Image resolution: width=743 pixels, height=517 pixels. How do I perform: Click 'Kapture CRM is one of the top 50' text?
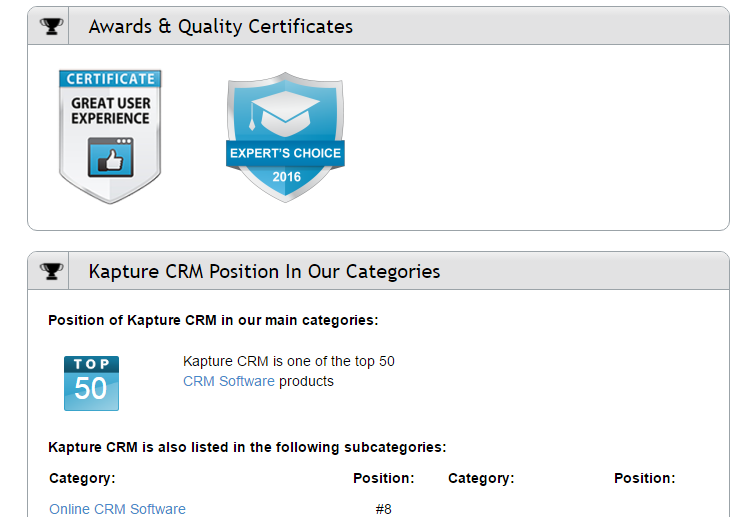(289, 361)
